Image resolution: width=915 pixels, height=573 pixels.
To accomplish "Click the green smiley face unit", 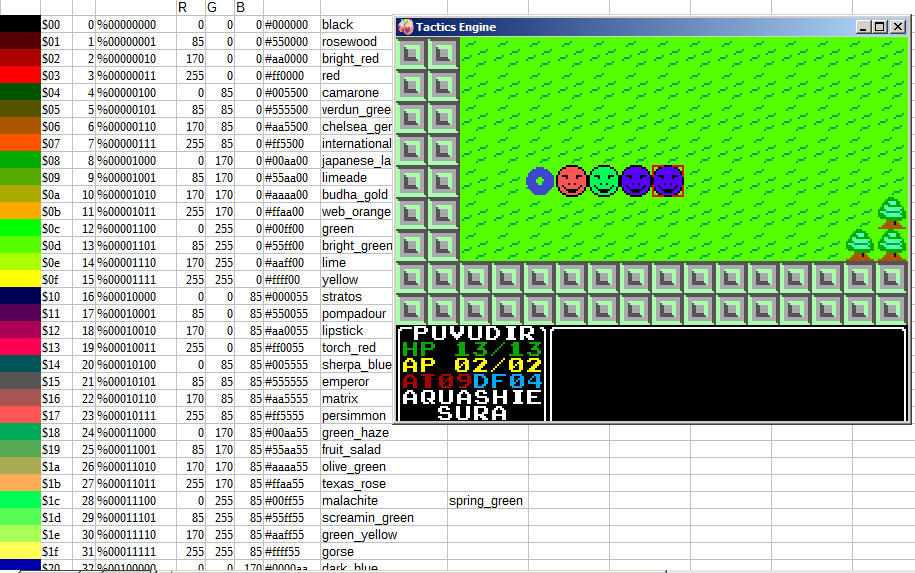I will [x=604, y=181].
